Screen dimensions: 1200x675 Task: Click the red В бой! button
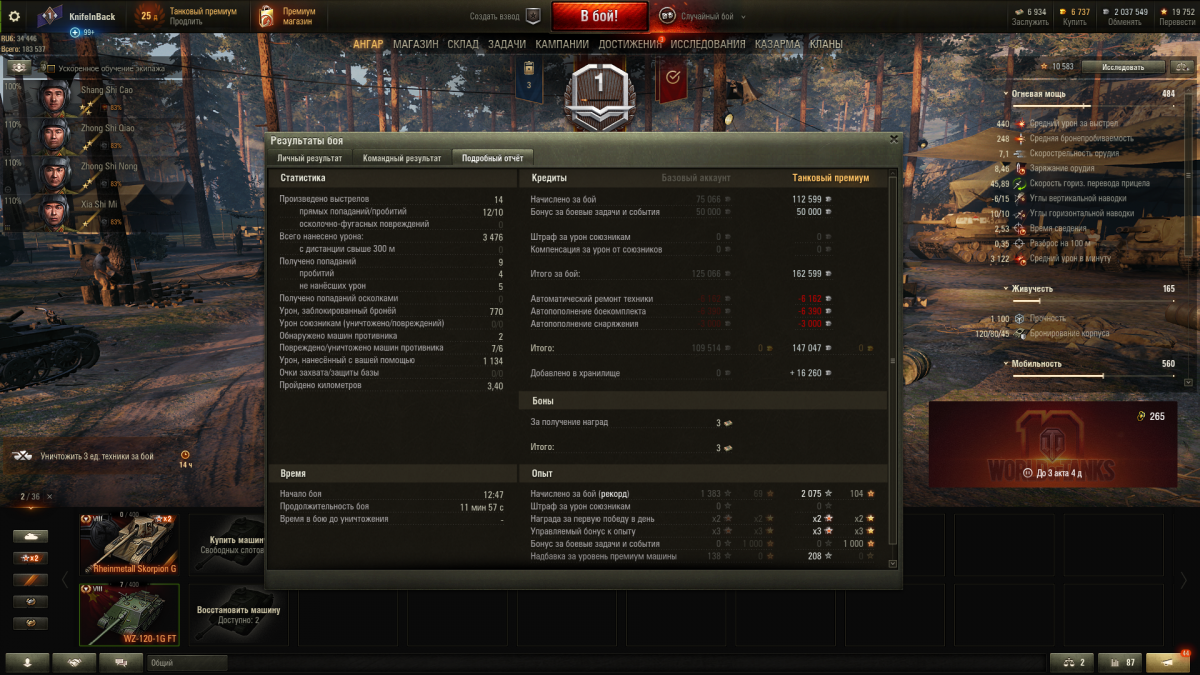click(599, 16)
